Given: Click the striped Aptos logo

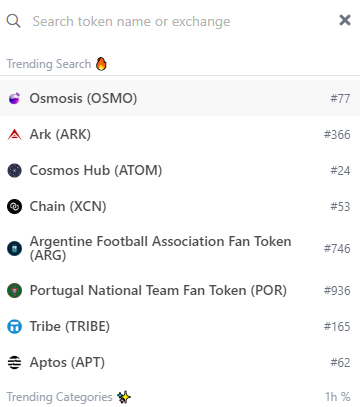Looking at the screenshot, I should [x=14, y=362].
